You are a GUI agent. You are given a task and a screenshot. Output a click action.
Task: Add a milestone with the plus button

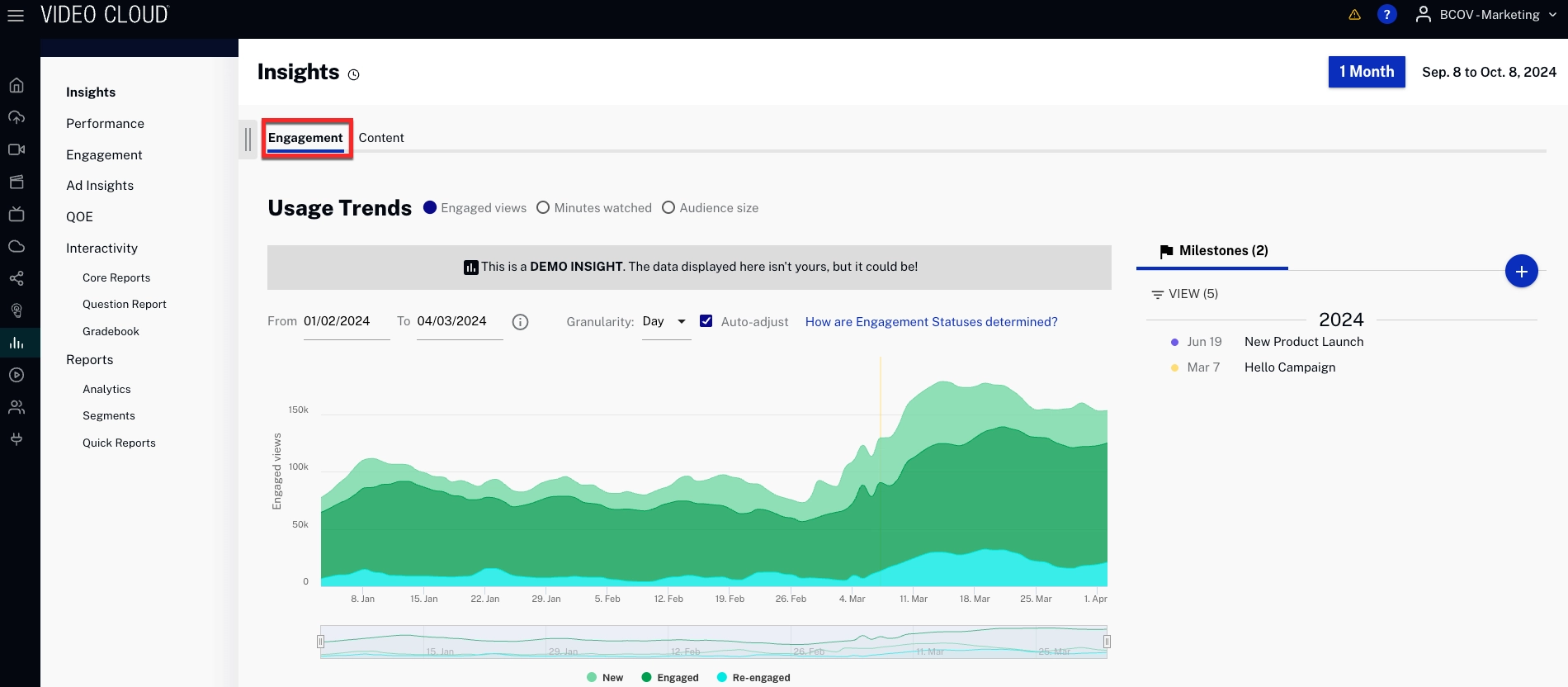(x=1521, y=272)
